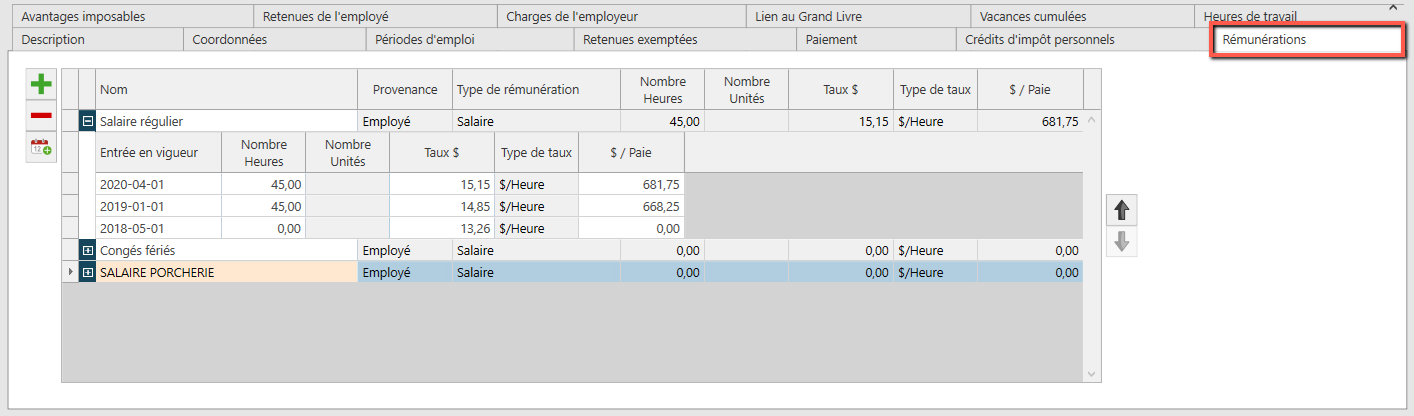1414x416 pixels.
Task: Click the Congés fériés name cell
Action: pos(226,250)
